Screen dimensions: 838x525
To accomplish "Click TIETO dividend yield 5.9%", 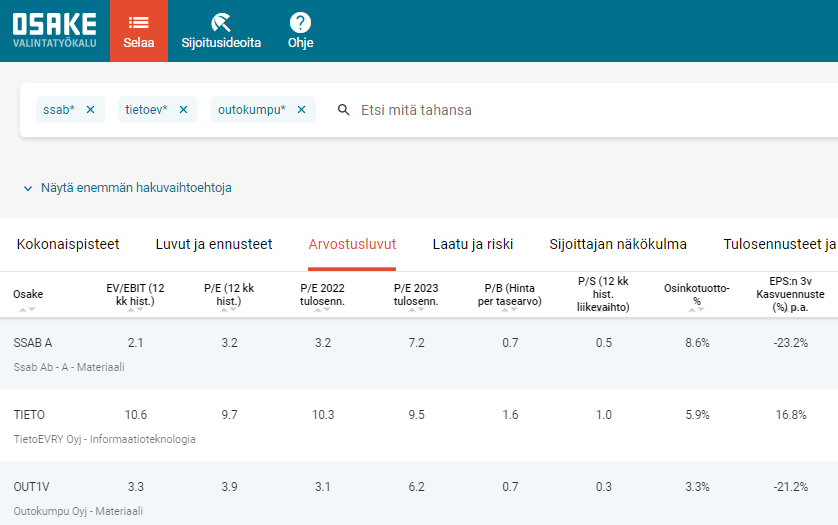I will click(697, 415).
